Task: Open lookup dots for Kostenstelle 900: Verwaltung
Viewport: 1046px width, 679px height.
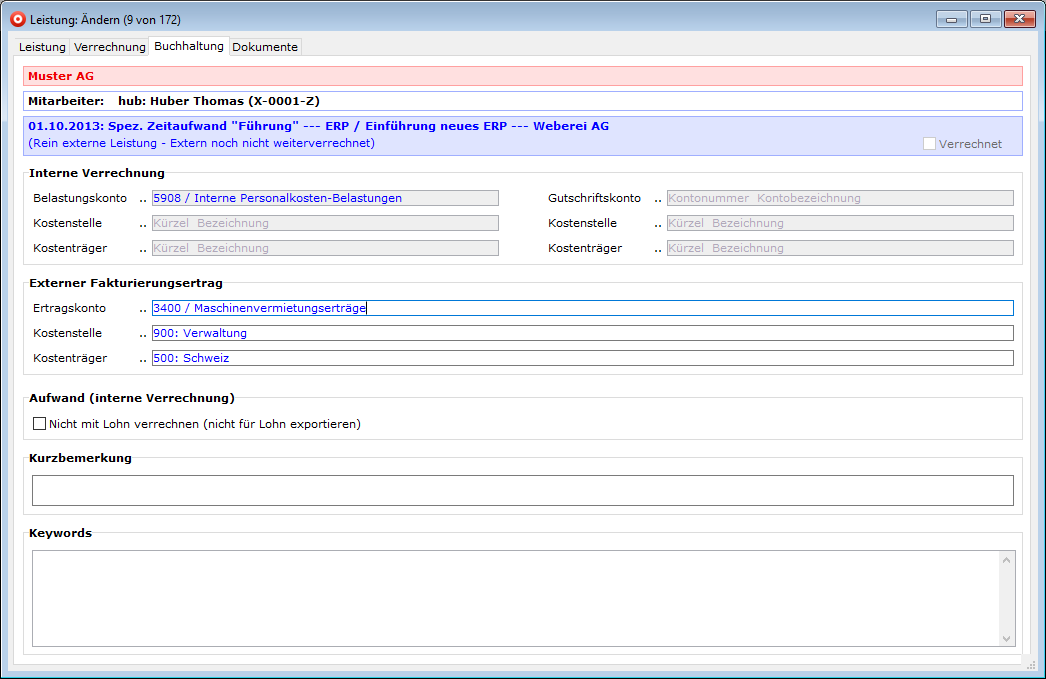Action: (143, 334)
